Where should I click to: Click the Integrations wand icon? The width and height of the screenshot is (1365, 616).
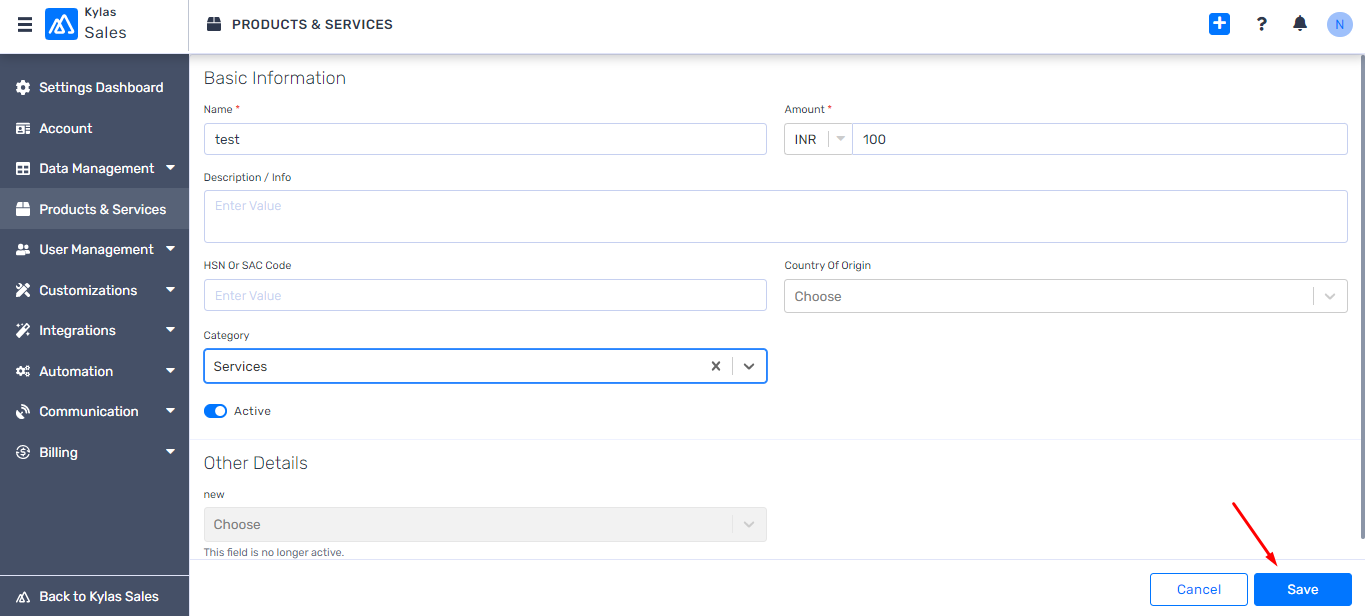pyautogui.click(x=23, y=331)
